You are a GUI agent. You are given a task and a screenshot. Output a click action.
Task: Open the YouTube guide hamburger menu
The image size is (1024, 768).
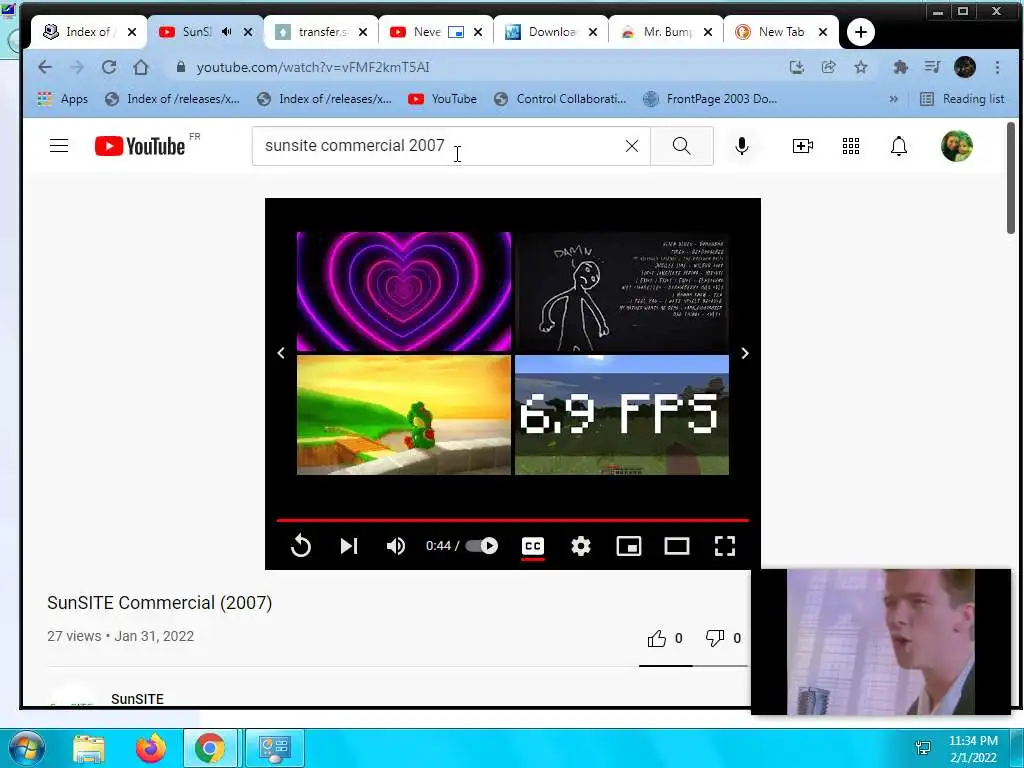coord(59,146)
